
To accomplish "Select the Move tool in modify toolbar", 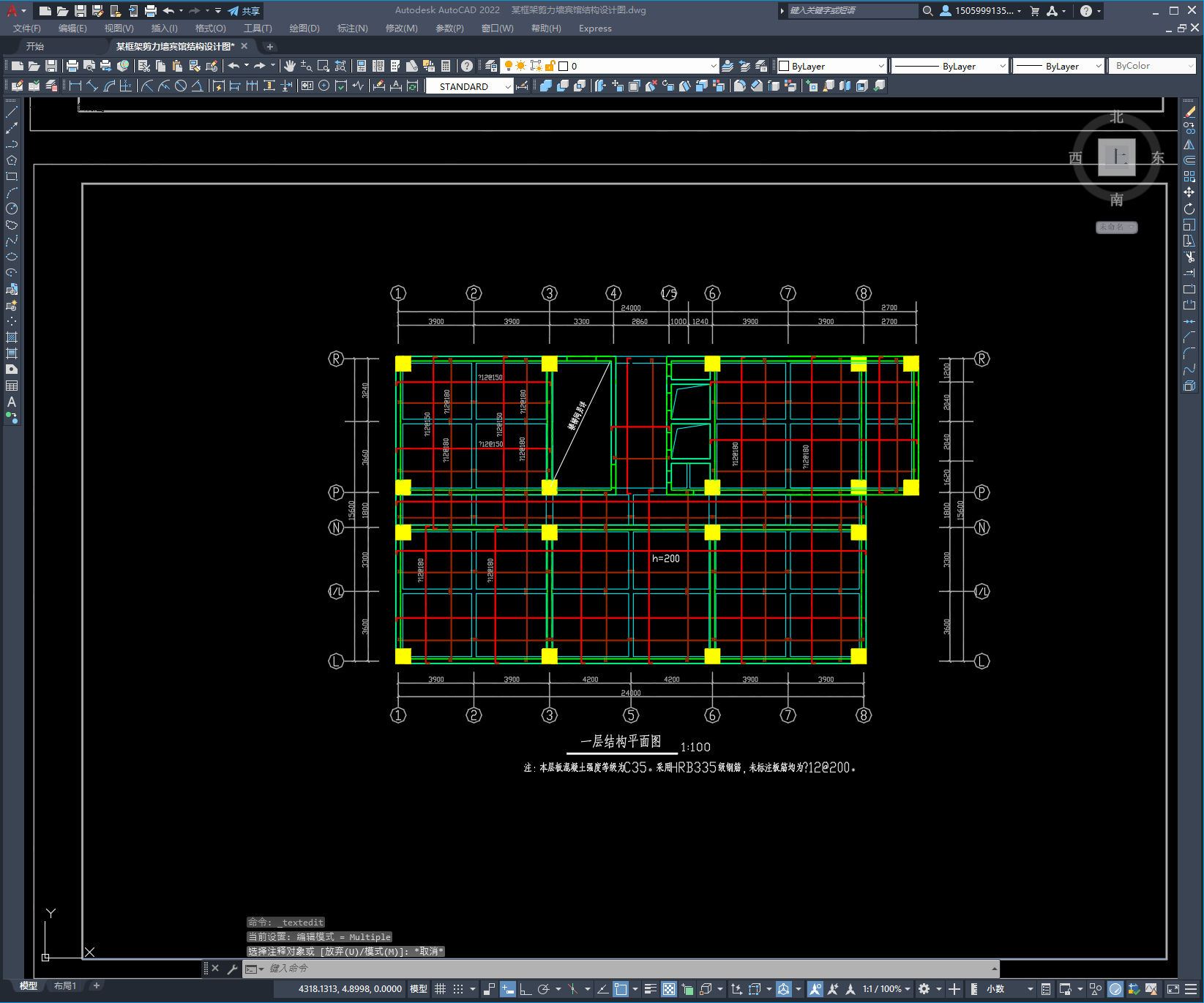I will [1189, 192].
